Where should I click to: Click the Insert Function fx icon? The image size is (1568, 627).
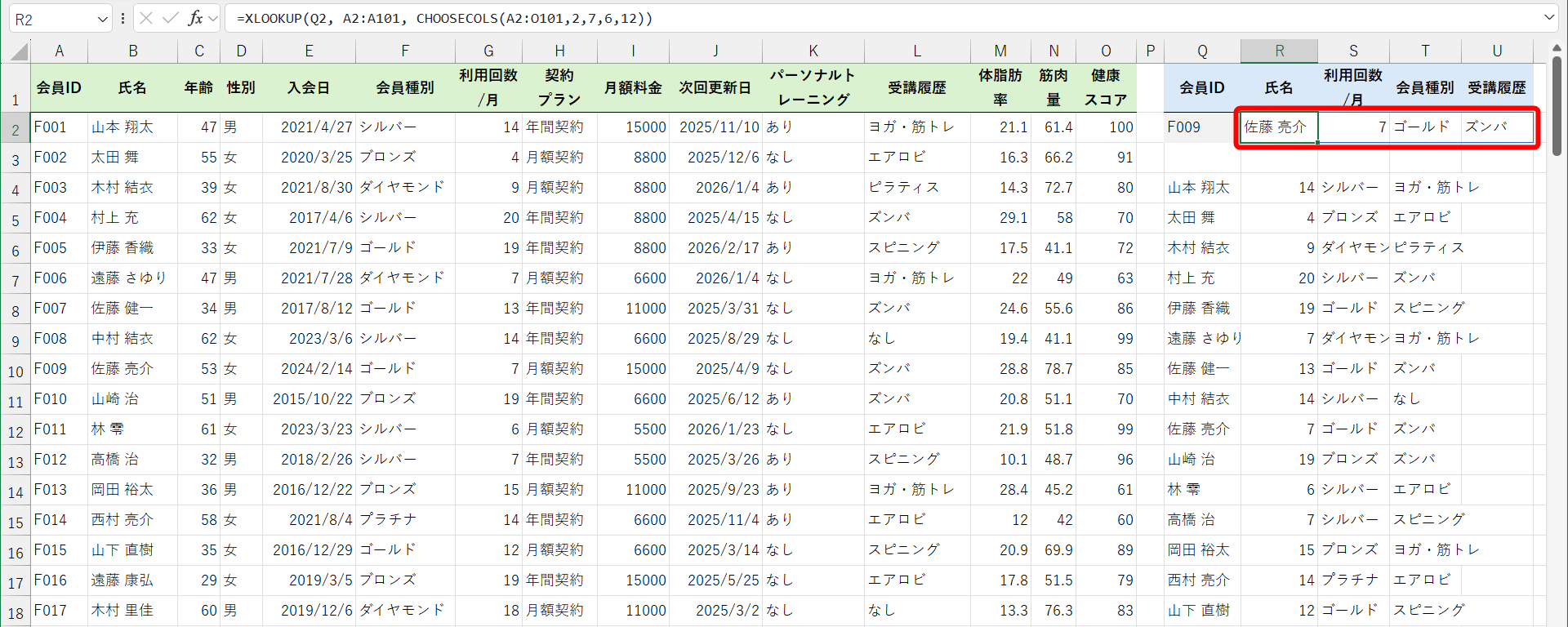click(194, 18)
